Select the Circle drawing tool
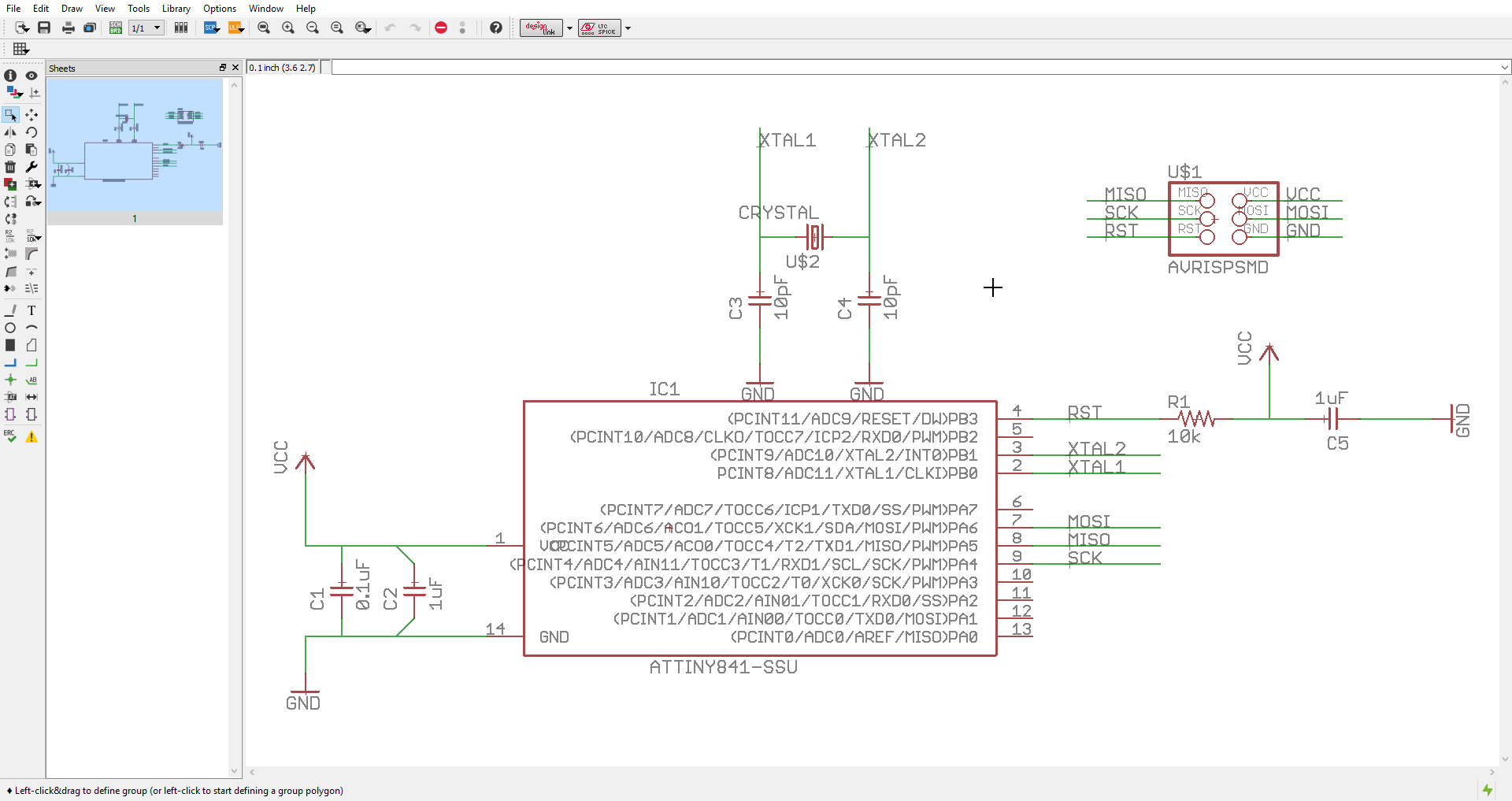 point(10,328)
